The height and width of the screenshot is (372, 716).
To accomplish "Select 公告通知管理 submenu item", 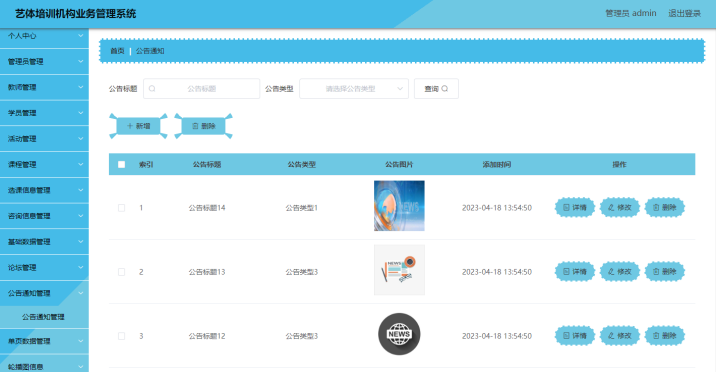I will click(44, 317).
